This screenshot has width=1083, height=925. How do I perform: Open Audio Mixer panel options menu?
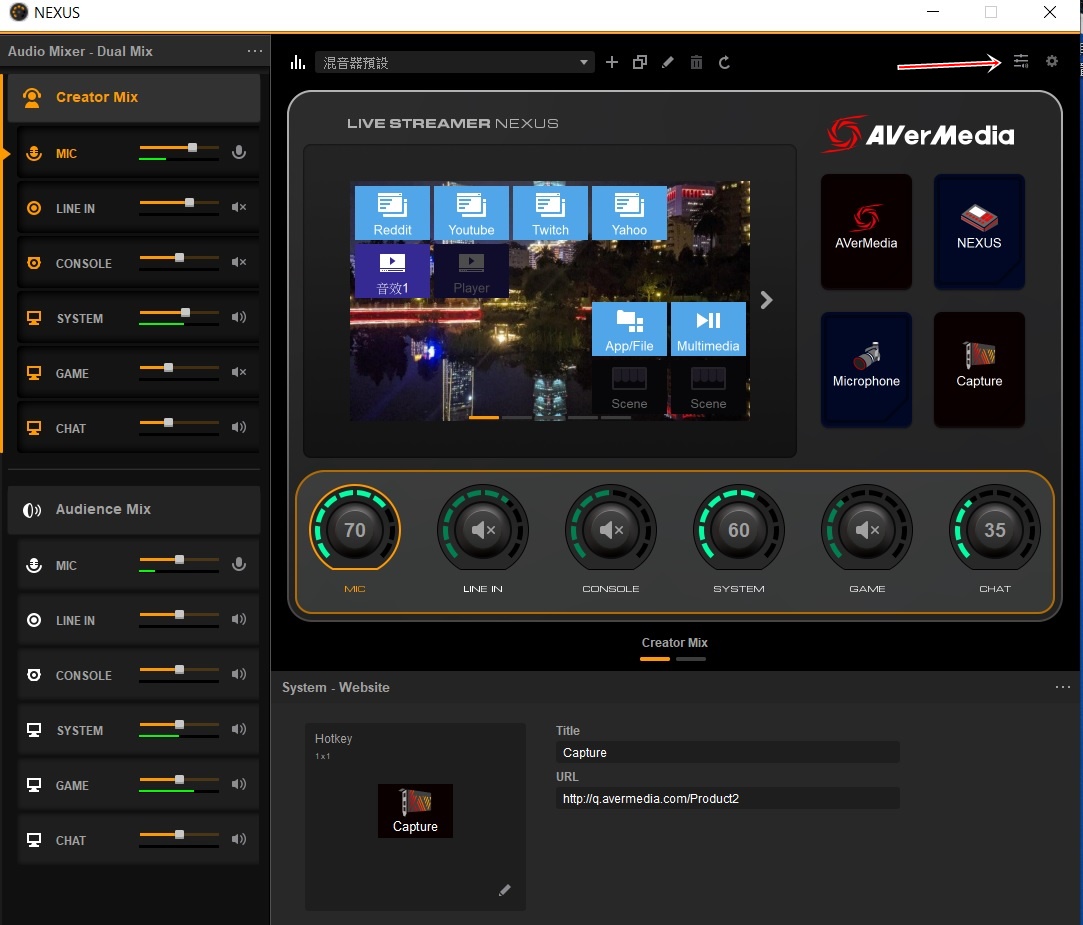(x=255, y=51)
